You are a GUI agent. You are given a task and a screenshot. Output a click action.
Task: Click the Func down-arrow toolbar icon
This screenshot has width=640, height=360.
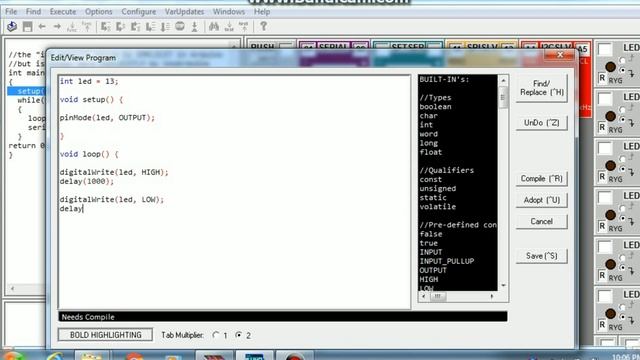72,27
